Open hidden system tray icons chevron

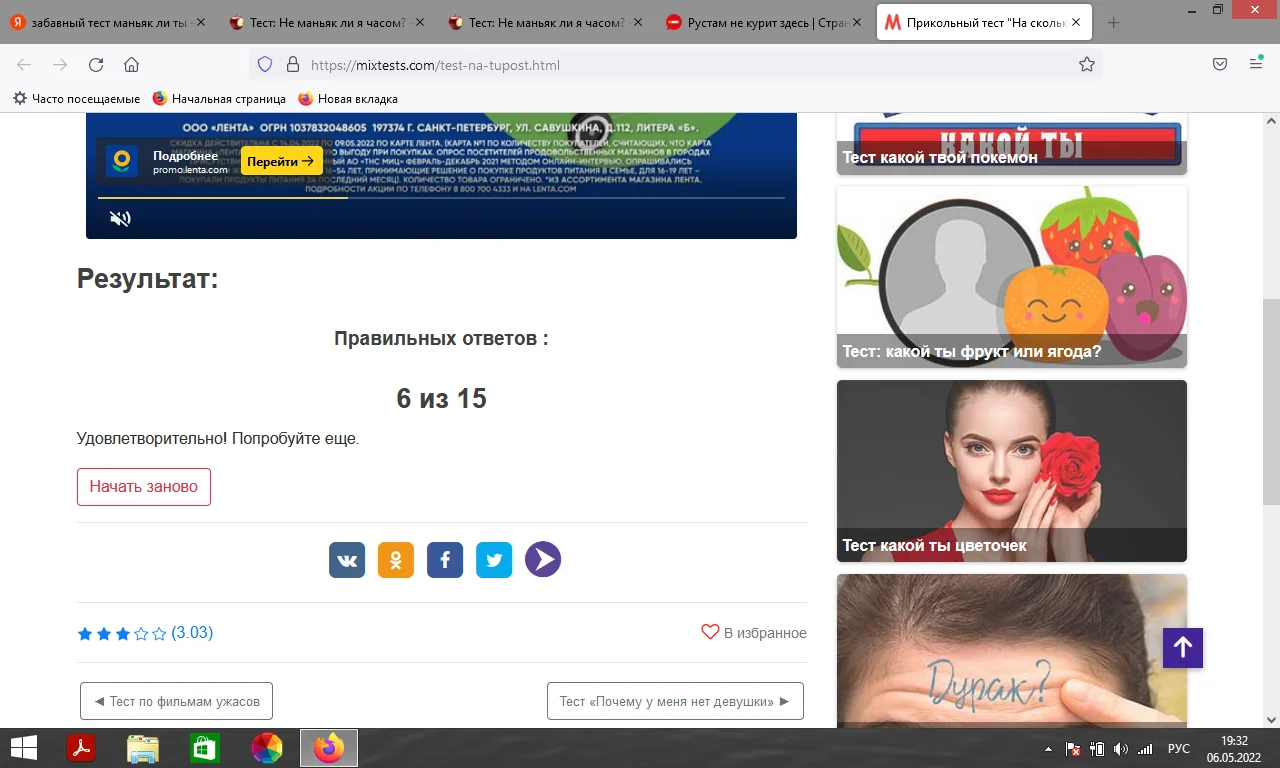(x=1048, y=747)
